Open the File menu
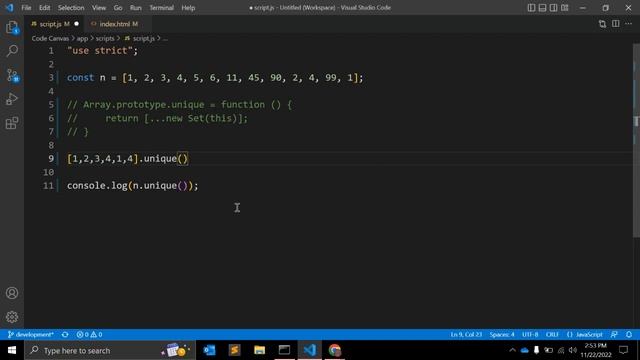640x360 pixels. click(x=26, y=8)
